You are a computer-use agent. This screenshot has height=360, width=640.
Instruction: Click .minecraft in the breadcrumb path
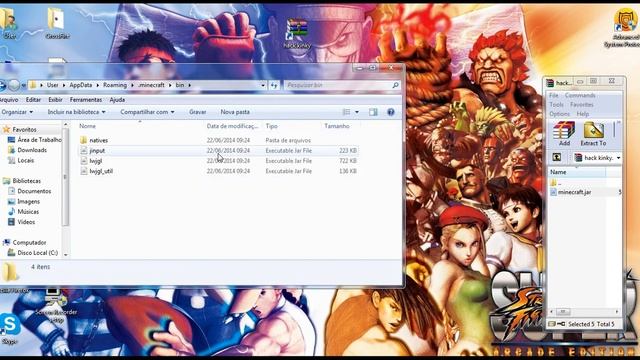tap(151, 85)
